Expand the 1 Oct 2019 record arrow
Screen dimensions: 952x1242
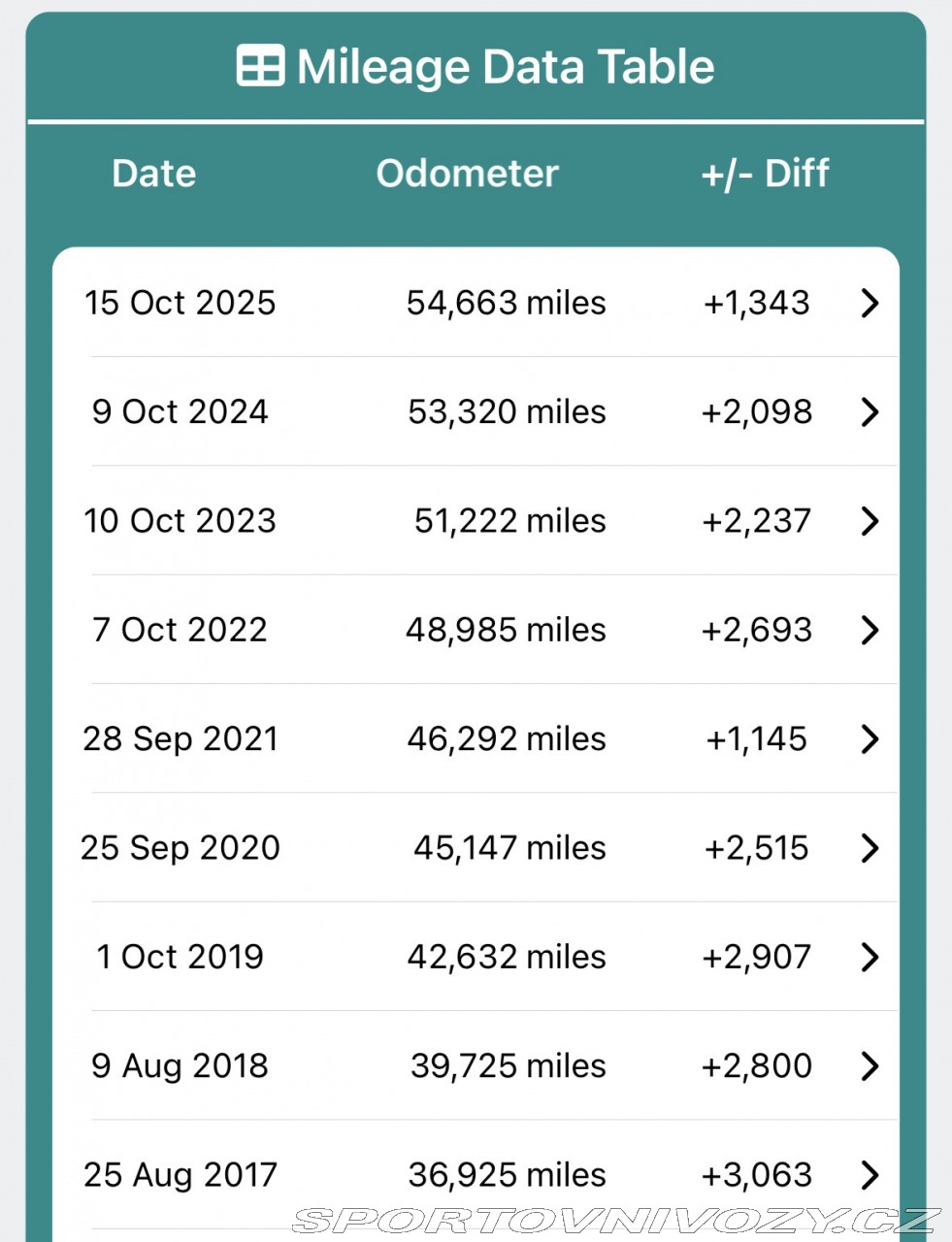coord(870,957)
